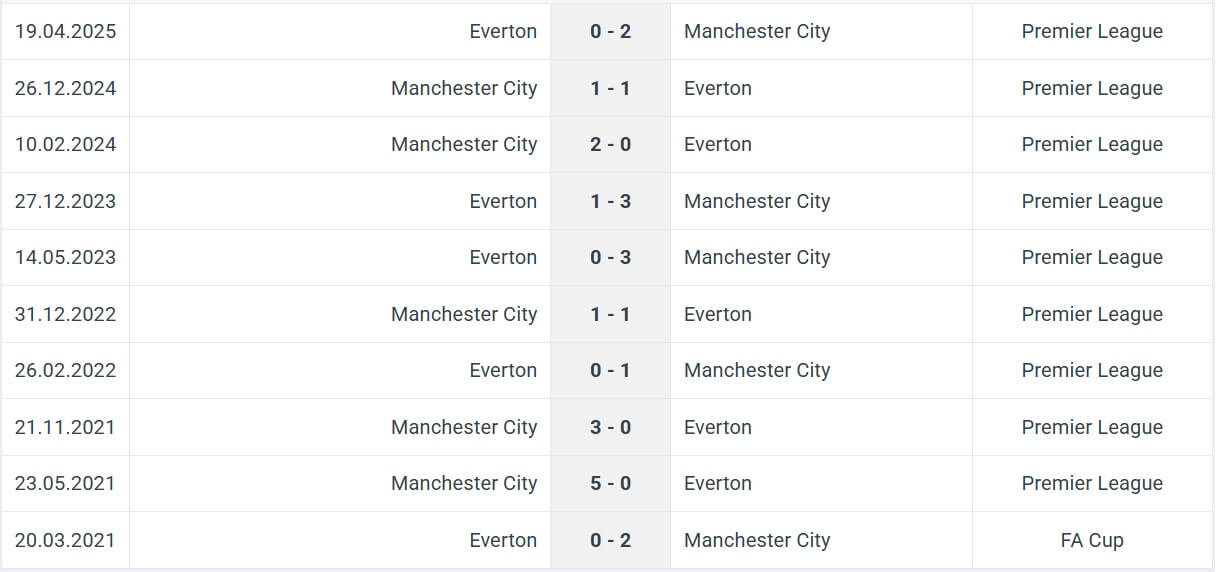The width and height of the screenshot is (1217, 572).
Task: Select the 2 - 0 score from 10.02.2024
Action: (610, 144)
